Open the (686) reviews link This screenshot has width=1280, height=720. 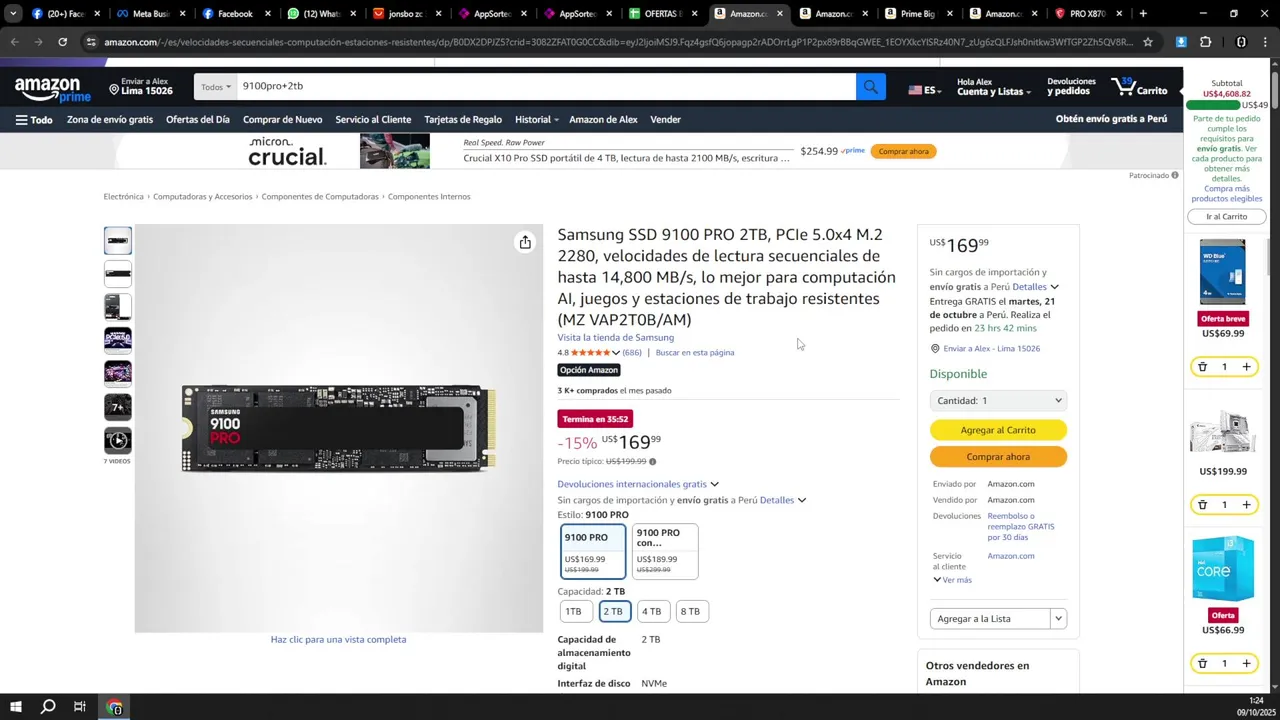pyautogui.click(x=632, y=353)
